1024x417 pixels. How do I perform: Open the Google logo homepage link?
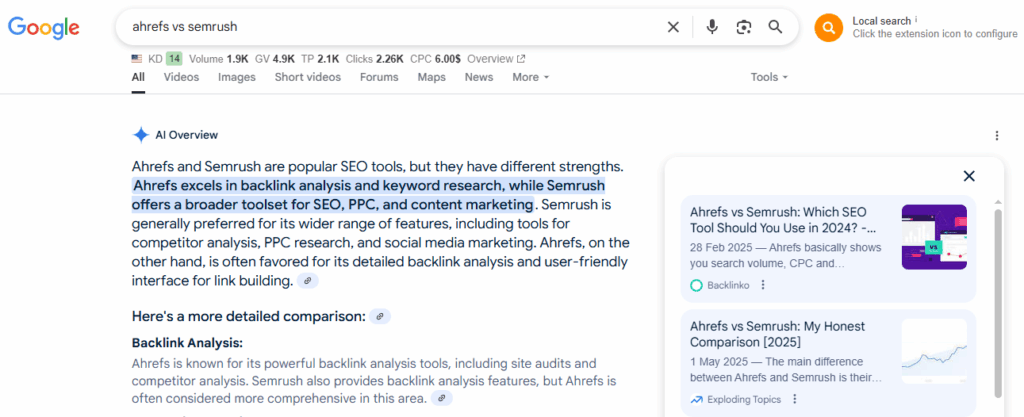[x=44, y=27]
